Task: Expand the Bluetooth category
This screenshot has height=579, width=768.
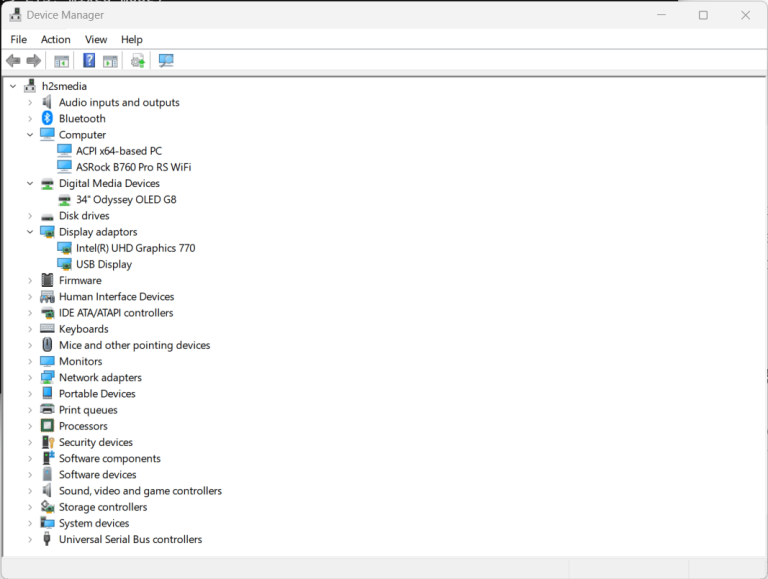Action: pyautogui.click(x=30, y=119)
